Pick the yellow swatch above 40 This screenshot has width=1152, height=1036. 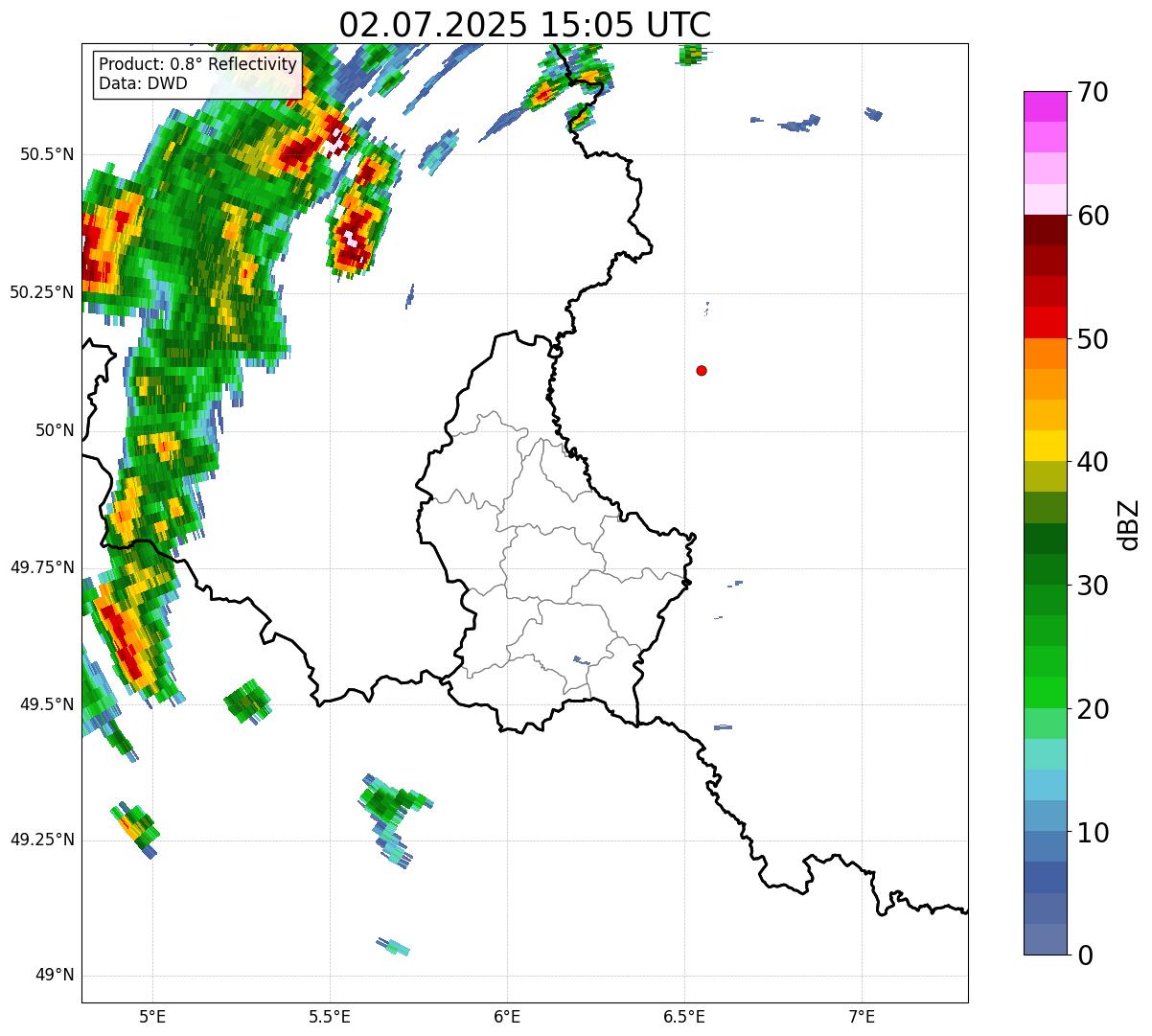tap(1046, 447)
